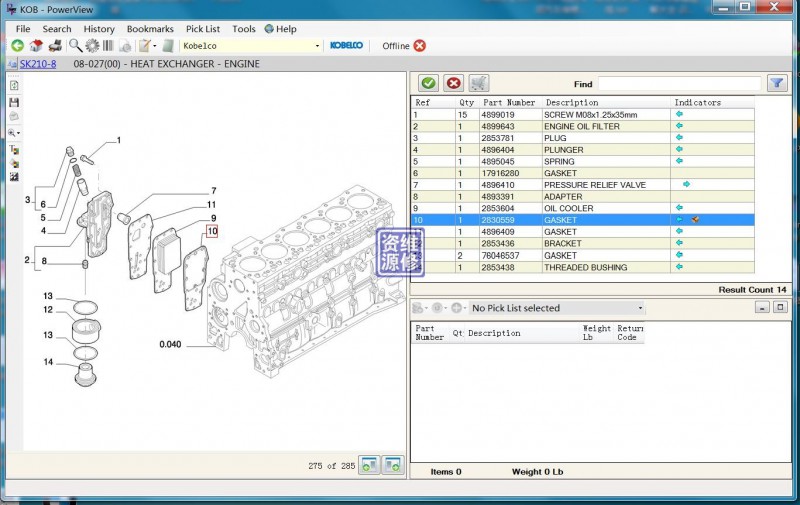This screenshot has height=505, width=800.
Task: Click the gear parts icon in toolbar
Action: (x=92, y=46)
